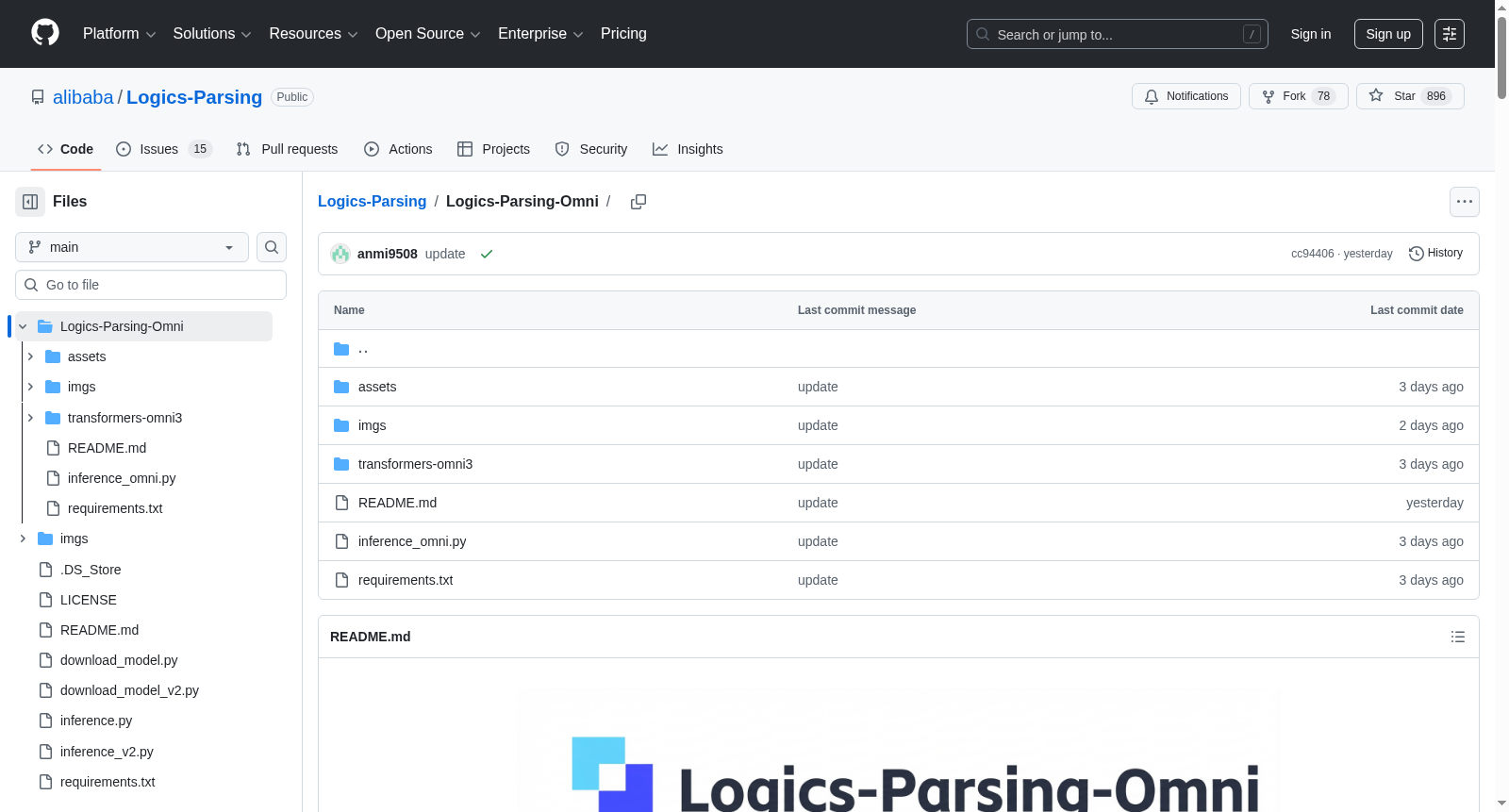Switch to the Actions tab
Screen dimensions: 1509x812
click(x=398, y=149)
